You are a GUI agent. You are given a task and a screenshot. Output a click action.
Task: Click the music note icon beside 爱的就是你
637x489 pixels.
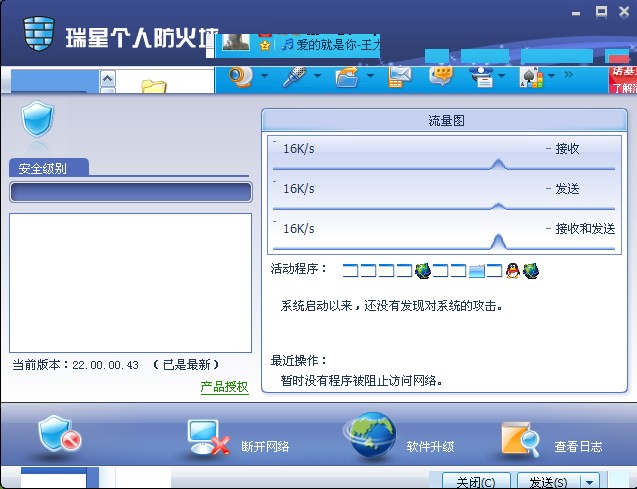[287, 44]
